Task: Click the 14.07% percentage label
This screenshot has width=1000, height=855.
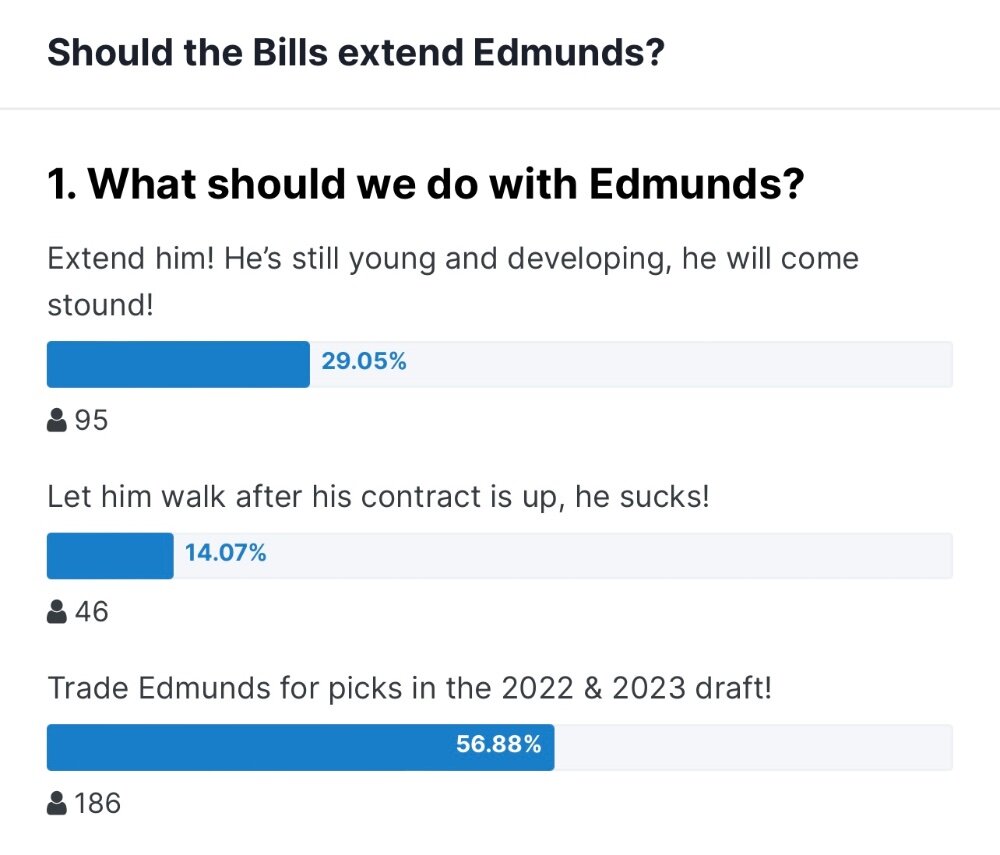Action: coord(225,553)
